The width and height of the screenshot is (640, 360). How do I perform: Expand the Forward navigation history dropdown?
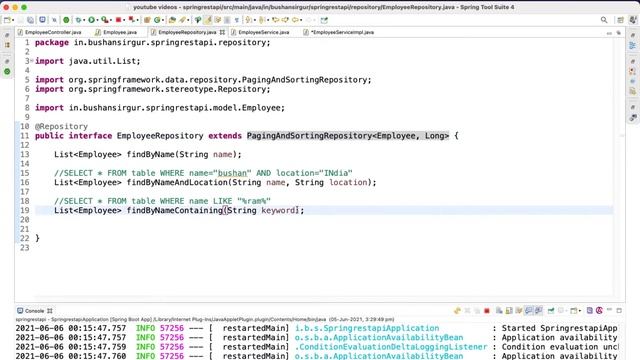coord(314,20)
